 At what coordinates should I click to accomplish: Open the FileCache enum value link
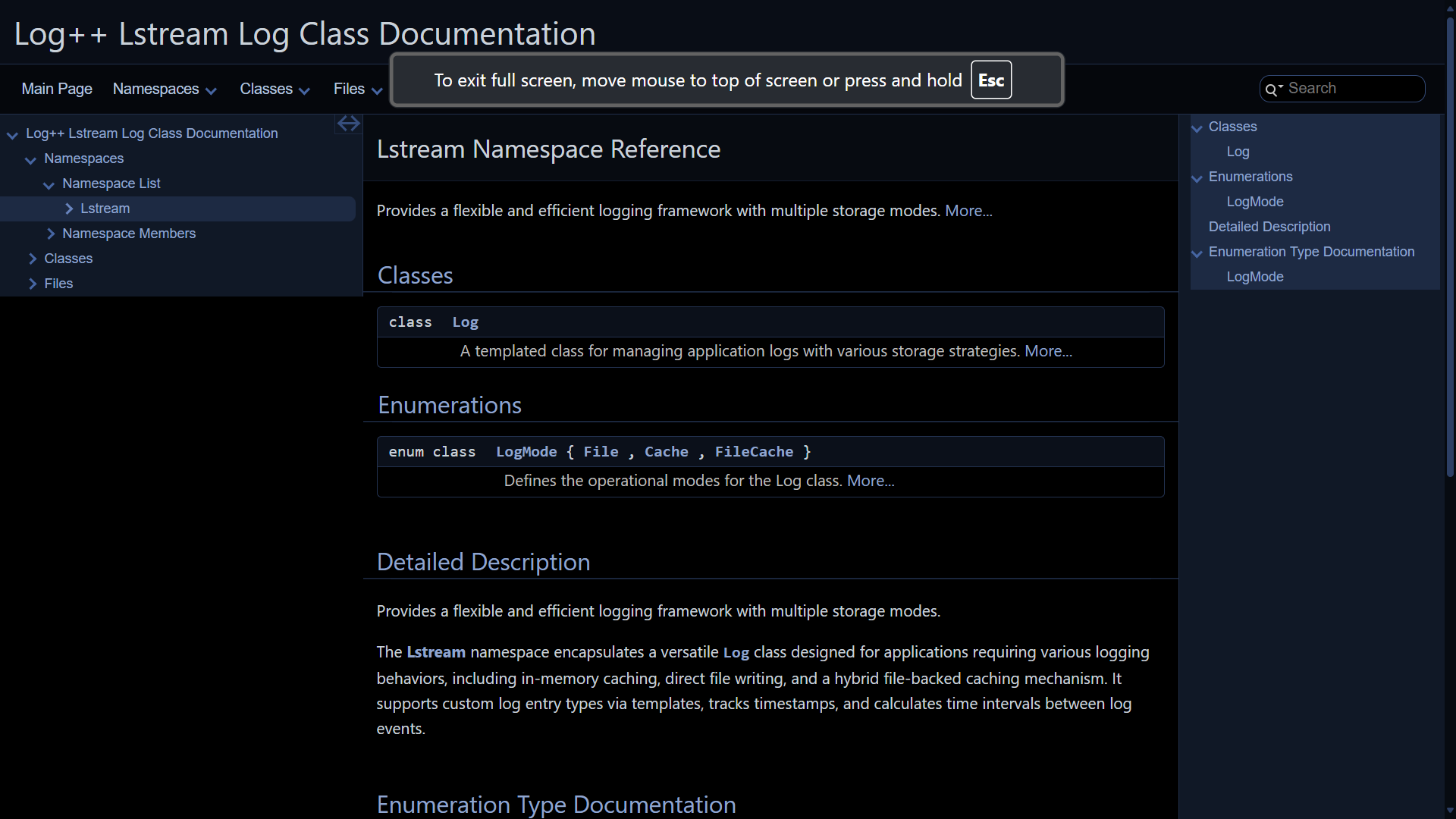point(754,452)
